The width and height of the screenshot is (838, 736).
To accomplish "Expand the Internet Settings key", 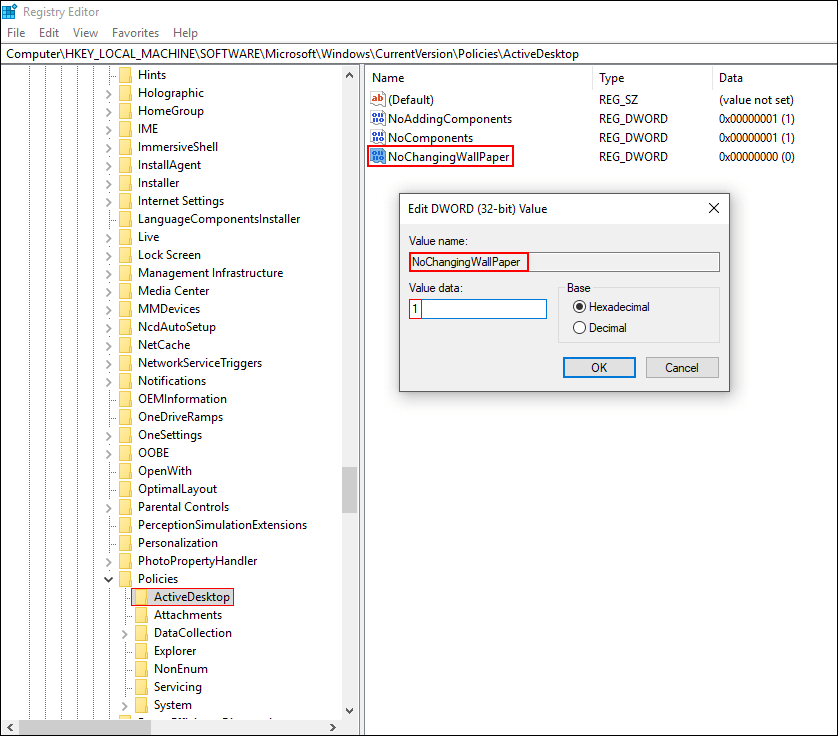I will (108, 202).
